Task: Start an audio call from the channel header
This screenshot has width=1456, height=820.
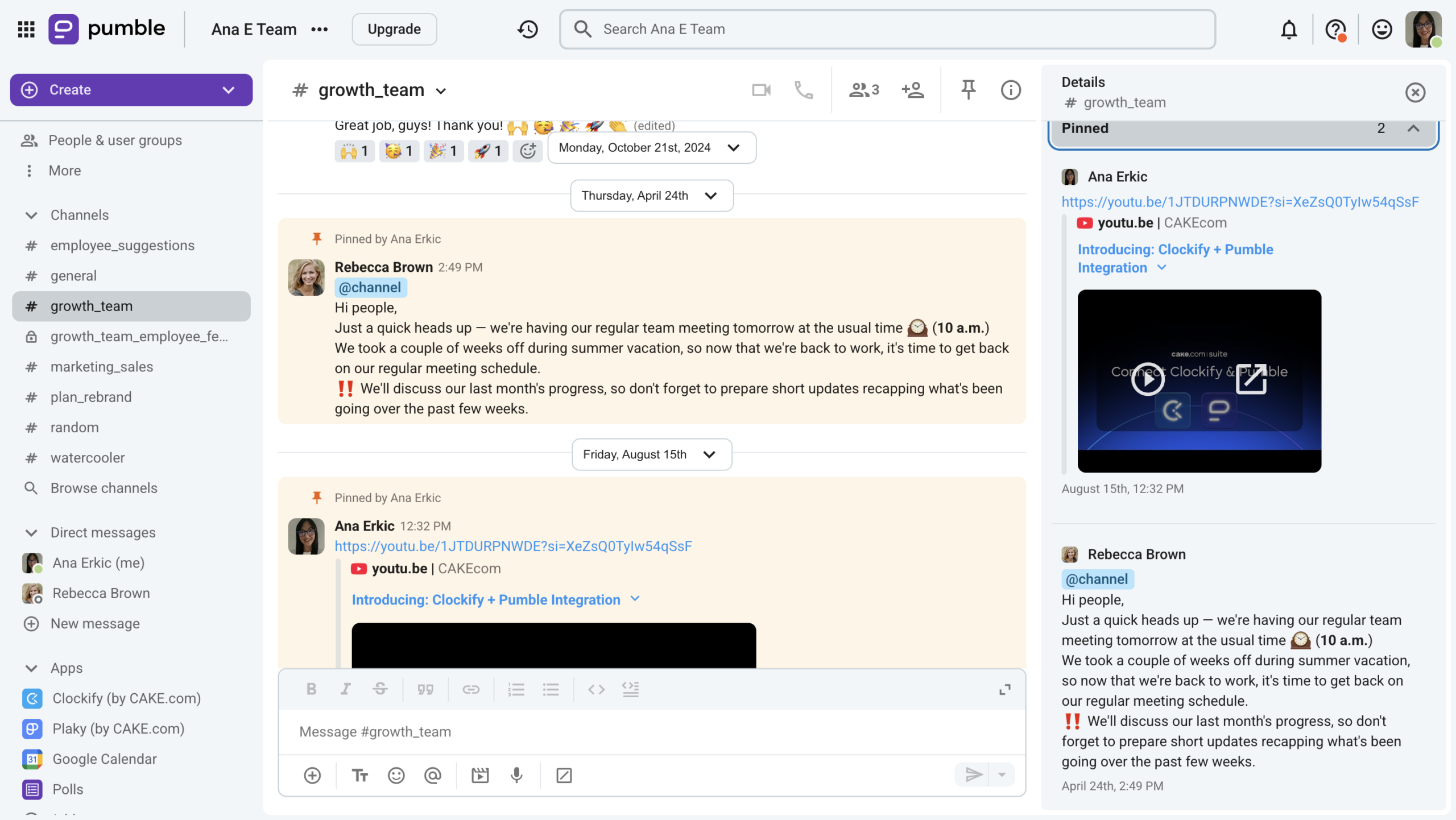Action: pyautogui.click(x=804, y=89)
